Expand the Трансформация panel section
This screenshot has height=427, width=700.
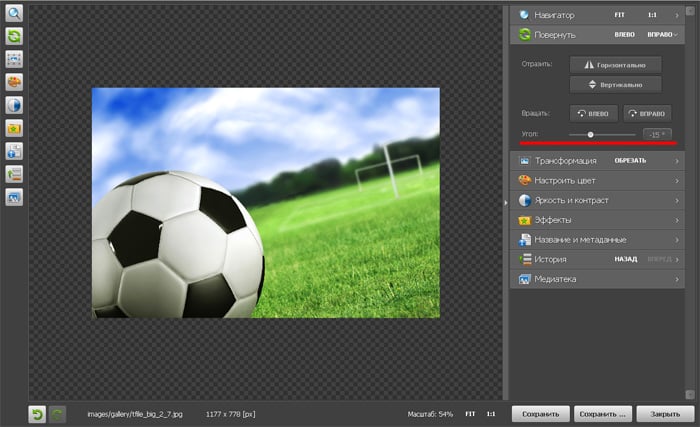[x=566, y=160]
